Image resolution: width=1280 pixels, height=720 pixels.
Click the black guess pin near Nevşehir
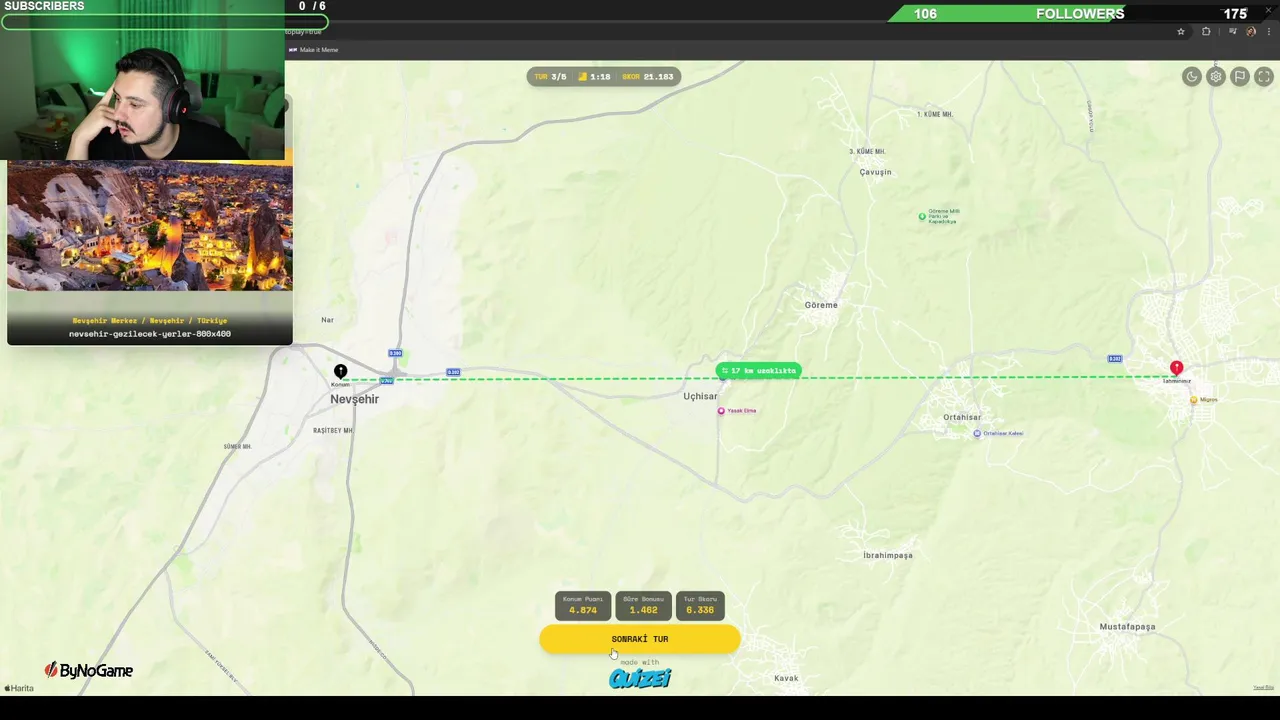pyautogui.click(x=340, y=372)
